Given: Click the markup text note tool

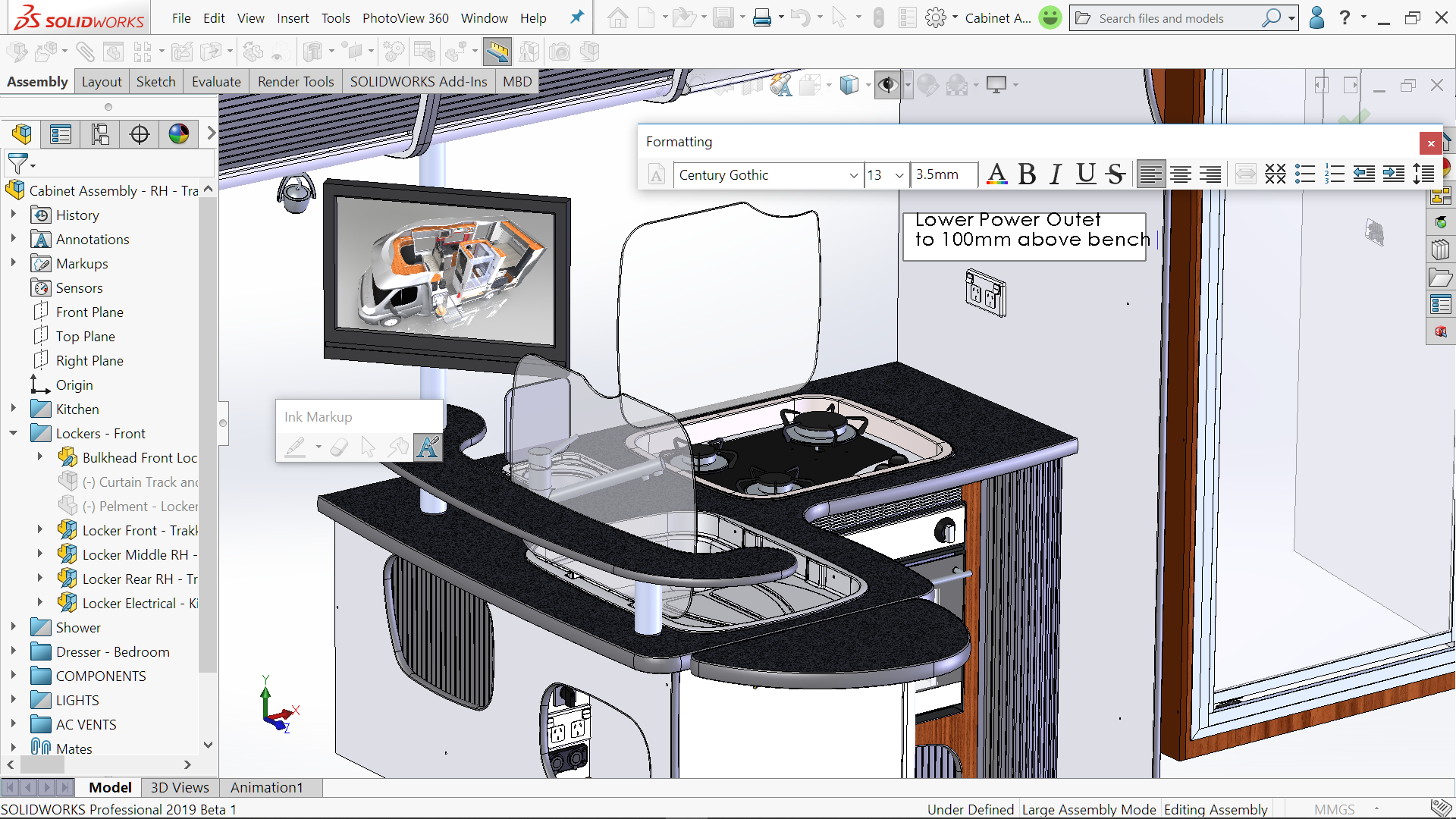Looking at the screenshot, I should tap(427, 447).
